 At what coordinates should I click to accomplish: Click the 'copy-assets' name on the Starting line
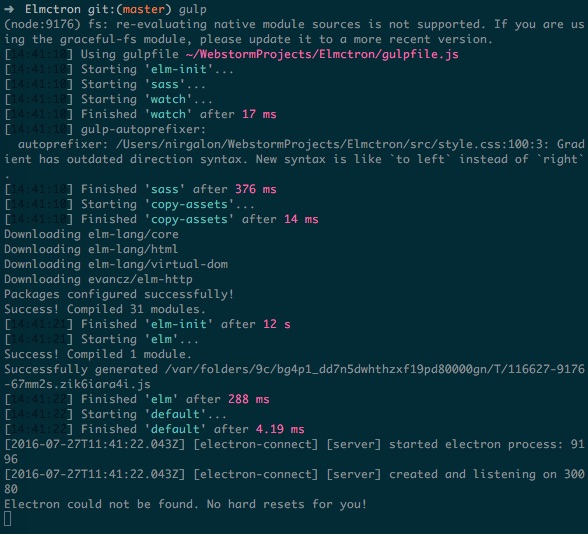(189, 205)
